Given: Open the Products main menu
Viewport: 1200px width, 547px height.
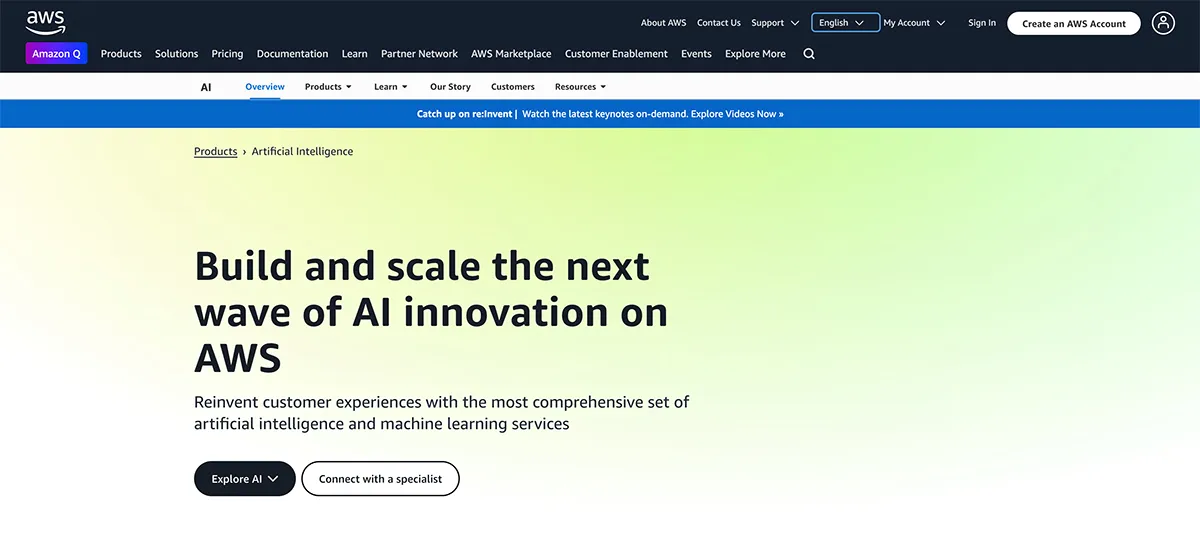Looking at the screenshot, I should (x=121, y=54).
